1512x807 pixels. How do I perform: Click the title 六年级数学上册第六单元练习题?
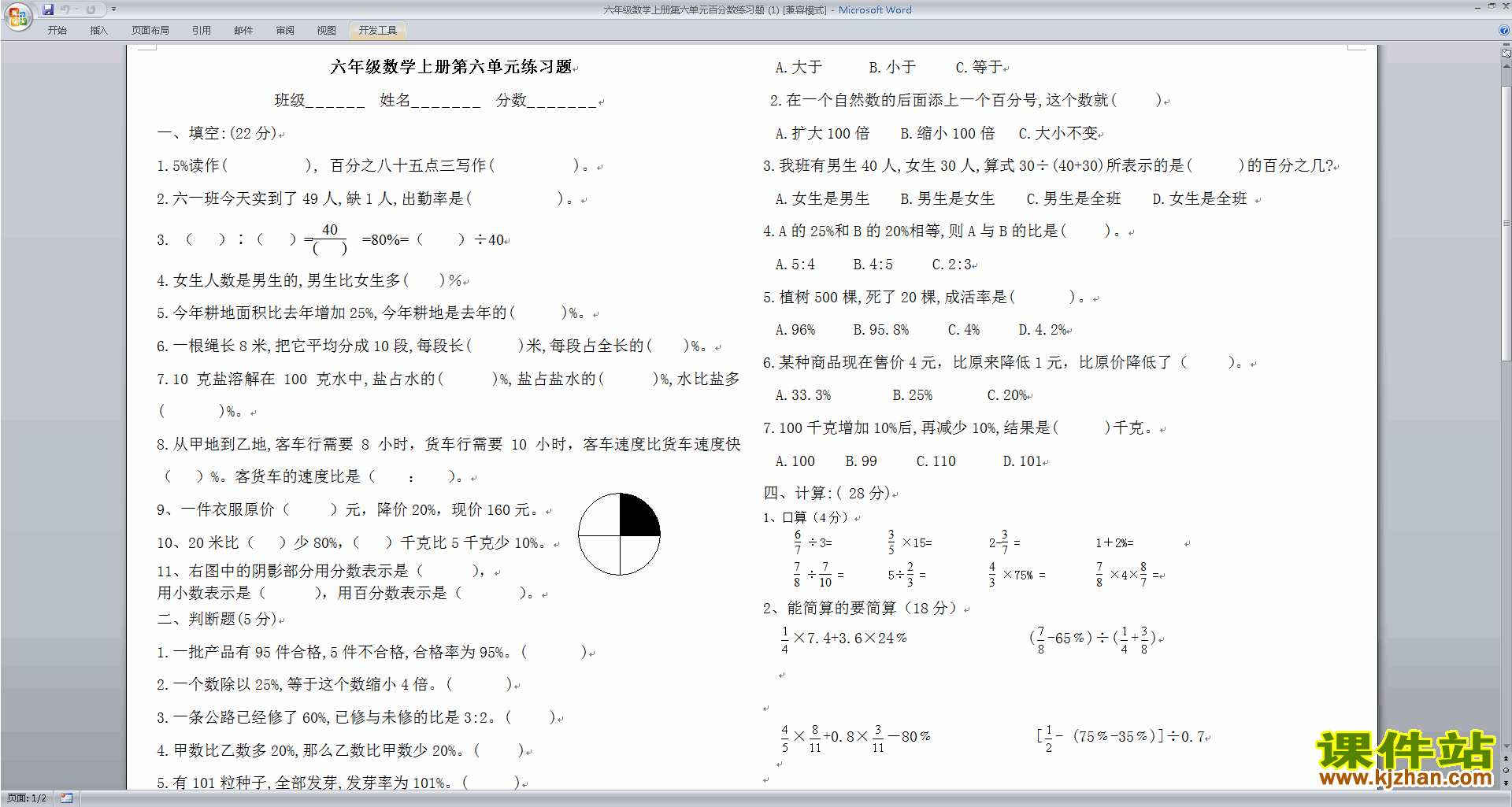pos(451,67)
